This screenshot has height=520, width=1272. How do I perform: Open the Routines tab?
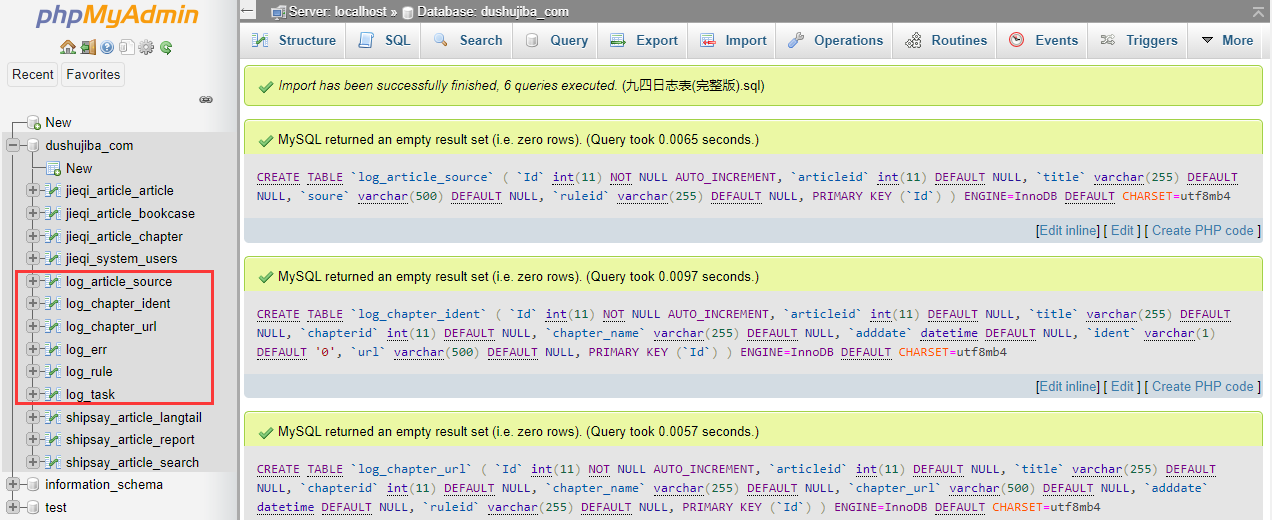tap(946, 41)
